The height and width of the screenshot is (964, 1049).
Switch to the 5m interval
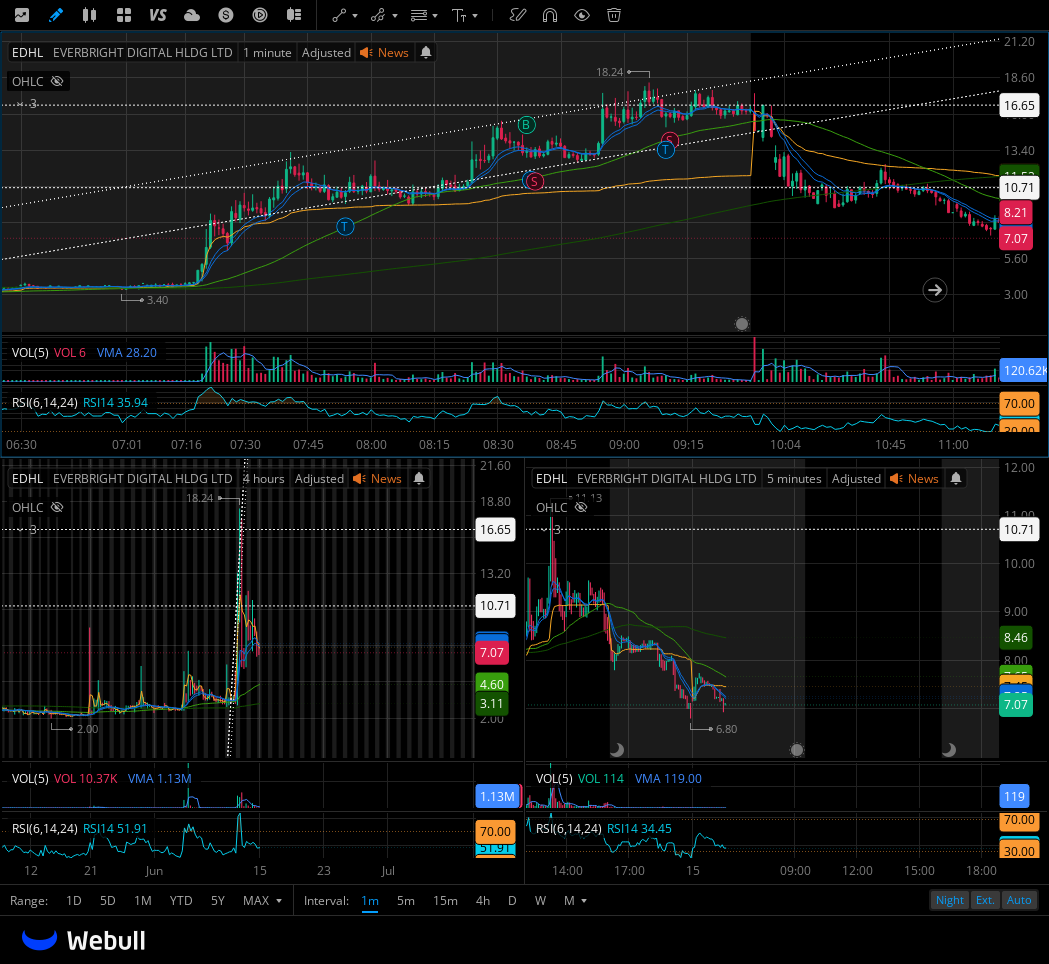405,900
